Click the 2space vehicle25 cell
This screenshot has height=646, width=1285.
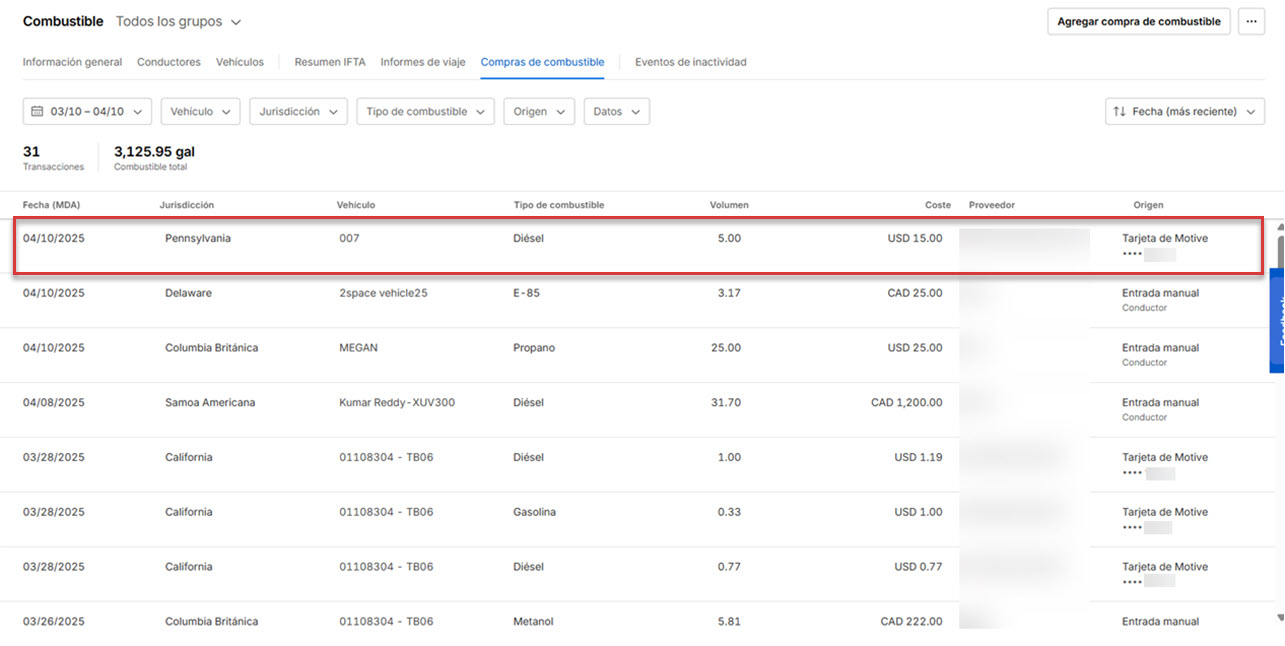pyautogui.click(x=384, y=293)
